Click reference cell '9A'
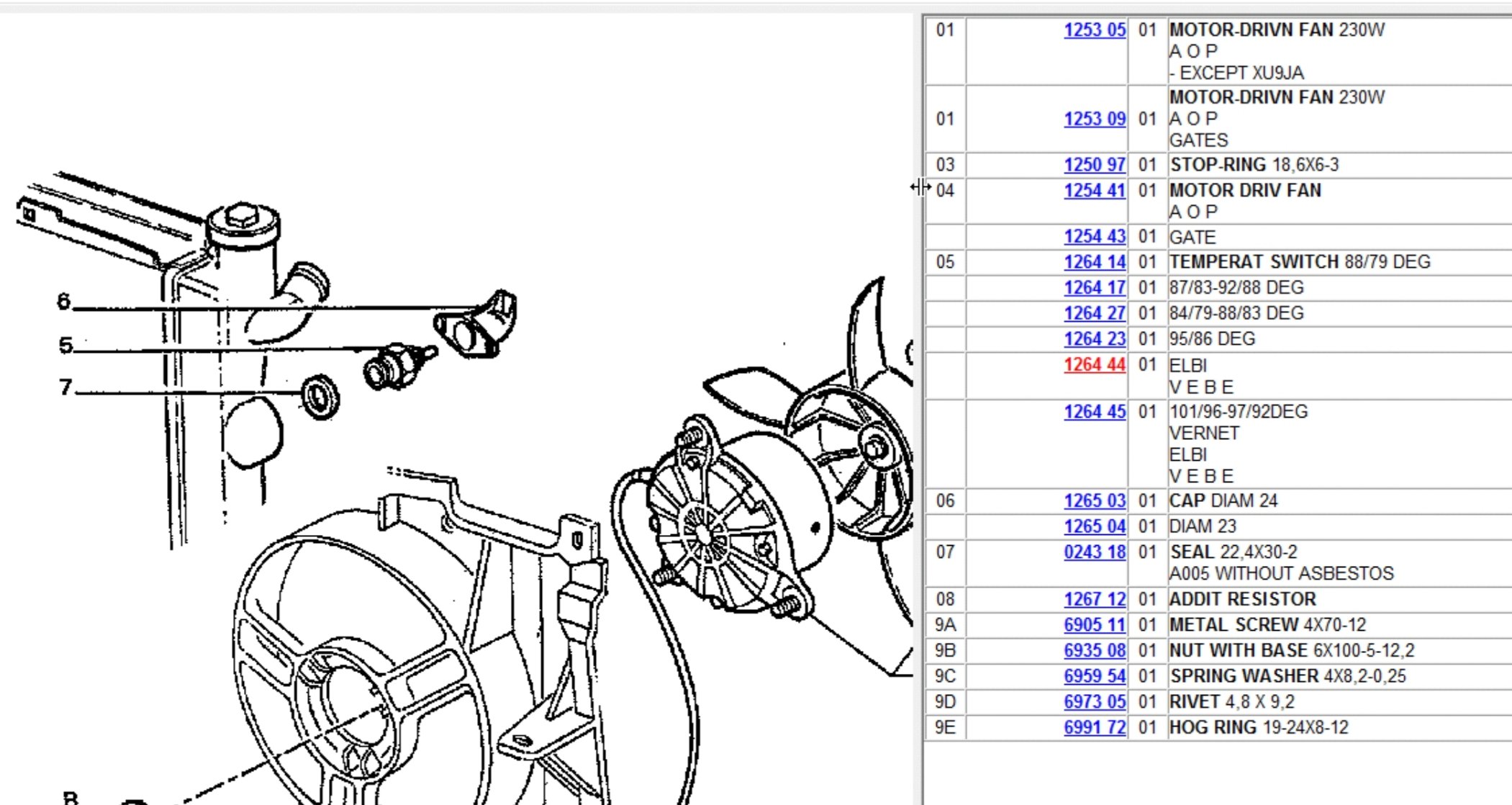Image resolution: width=1512 pixels, height=805 pixels. point(945,625)
